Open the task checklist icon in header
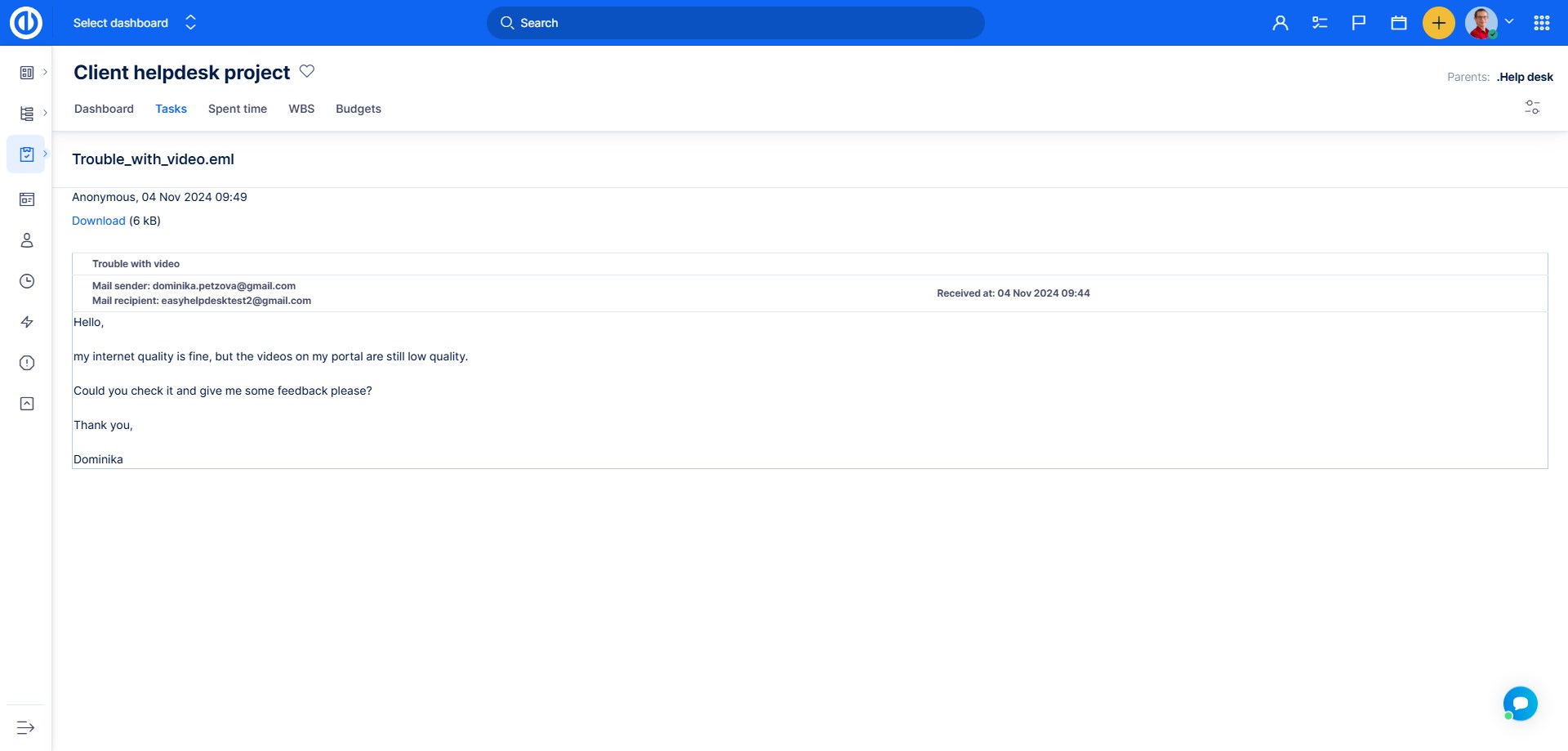 click(x=1319, y=23)
